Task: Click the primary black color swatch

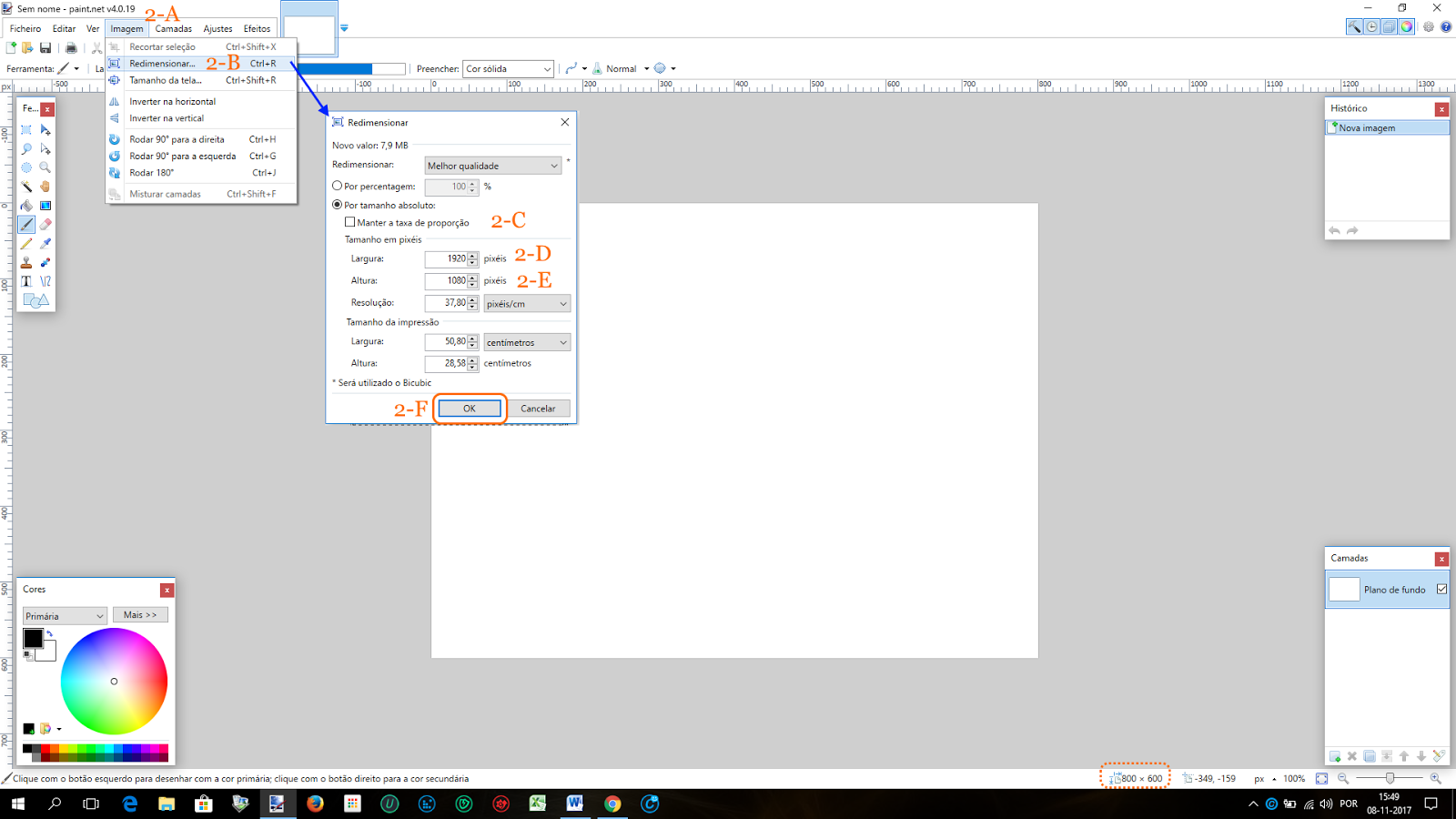Action: tap(33, 638)
